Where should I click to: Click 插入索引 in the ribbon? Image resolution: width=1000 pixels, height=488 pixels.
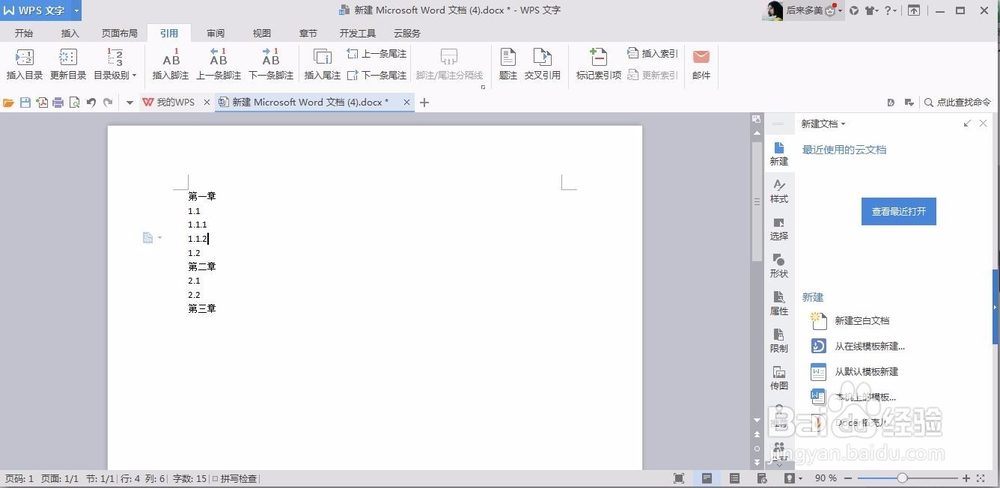[x=652, y=54]
